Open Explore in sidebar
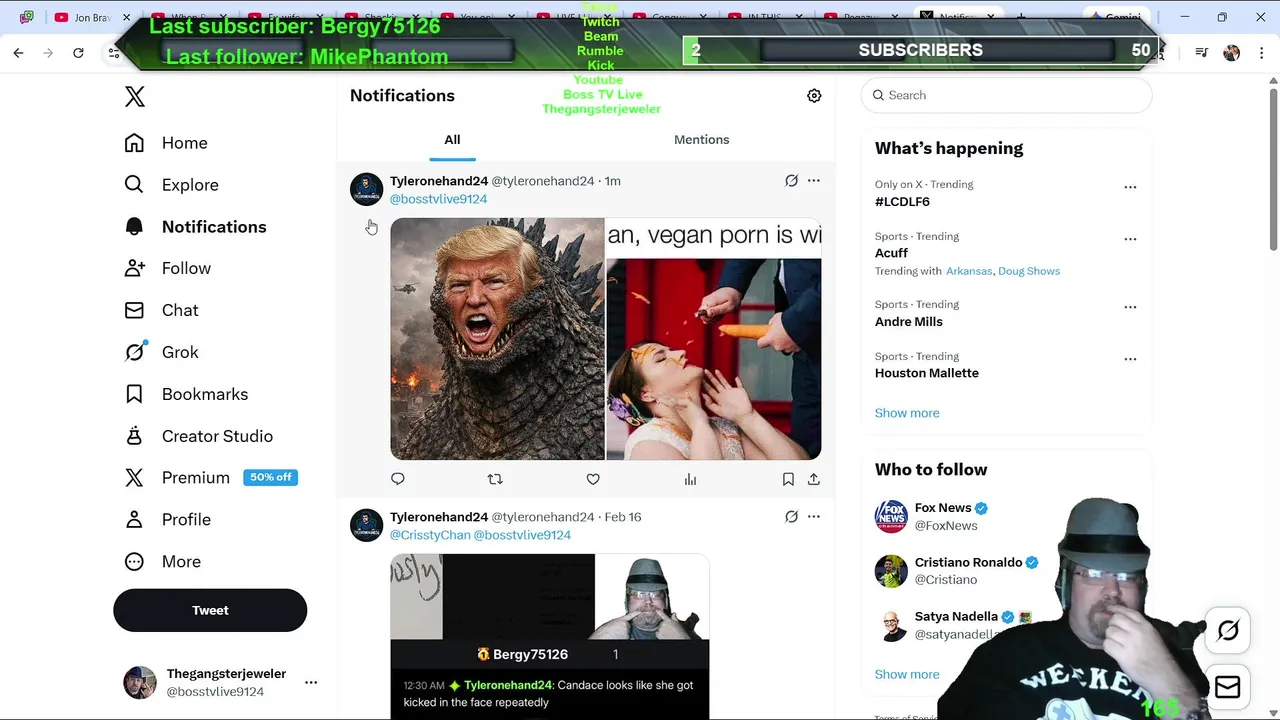The height and width of the screenshot is (720, 1280). coord(171,185)
